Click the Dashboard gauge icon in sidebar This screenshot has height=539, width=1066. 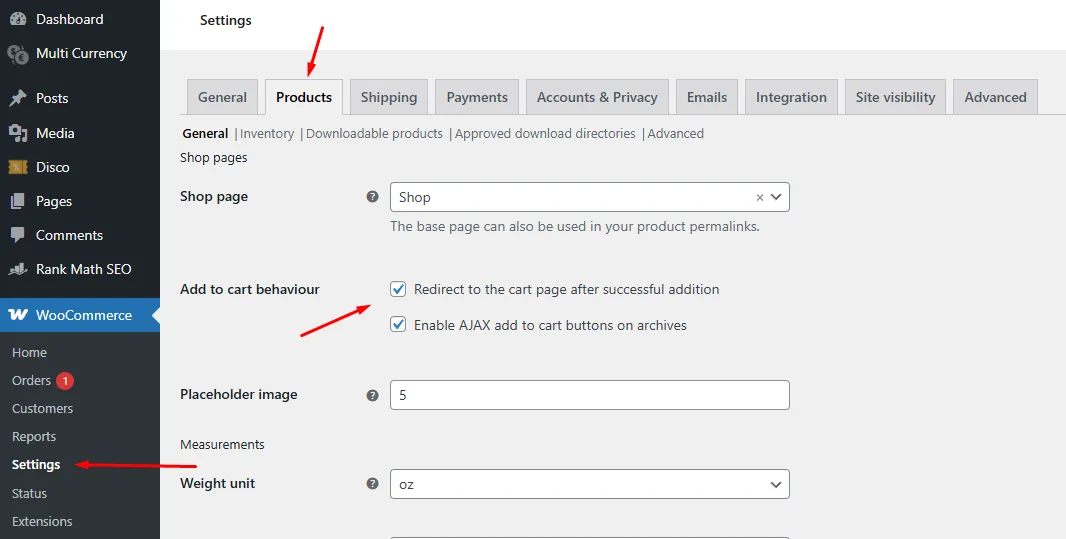pos(17,19)
